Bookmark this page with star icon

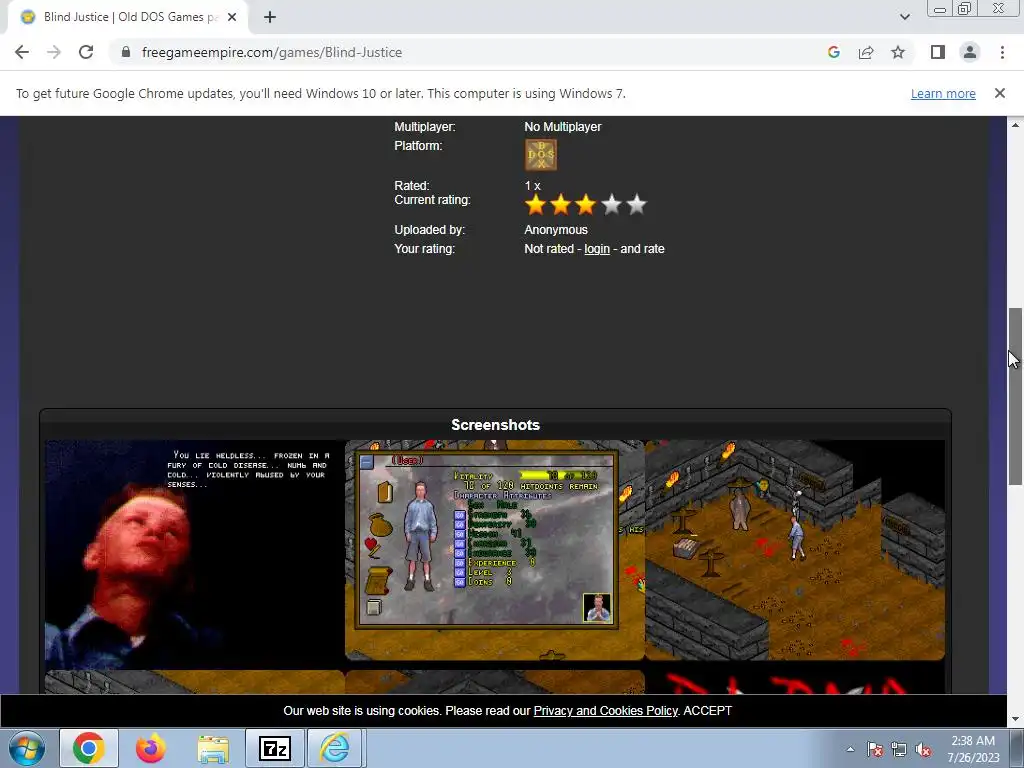pyautogui.click(x=898, y=52)
